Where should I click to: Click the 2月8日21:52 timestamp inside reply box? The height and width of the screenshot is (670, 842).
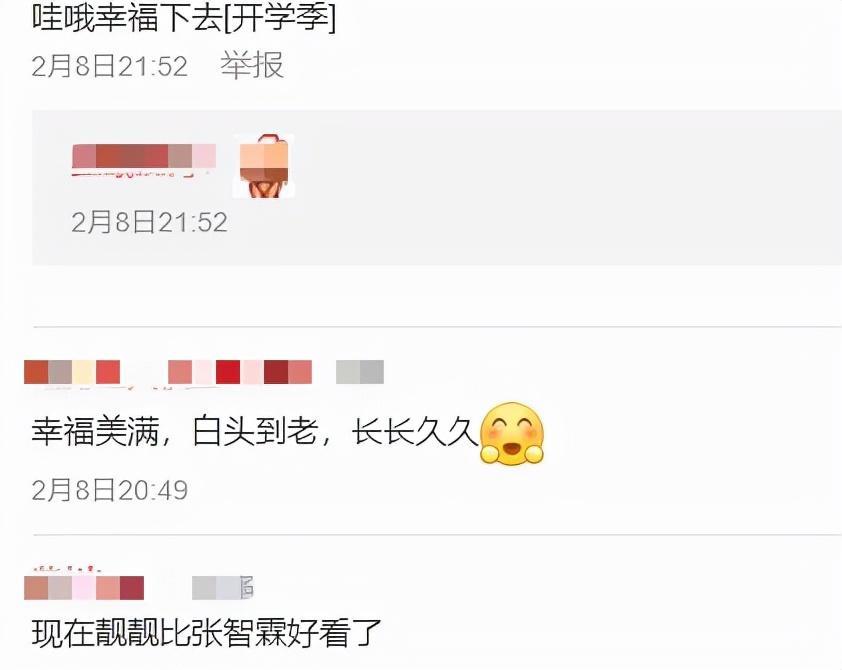[149, 222]
